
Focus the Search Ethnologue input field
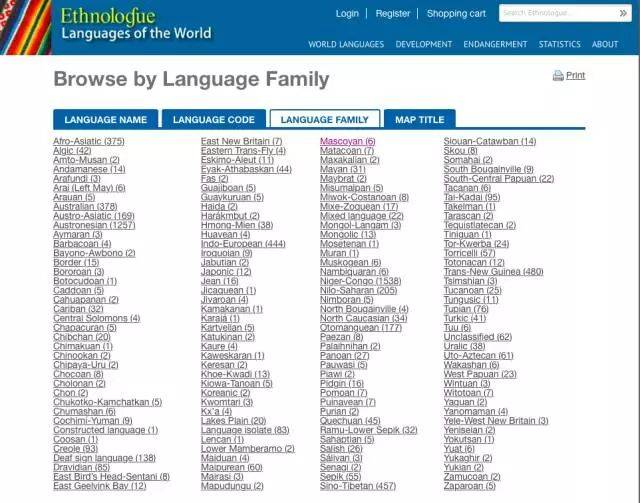[558, 13]
